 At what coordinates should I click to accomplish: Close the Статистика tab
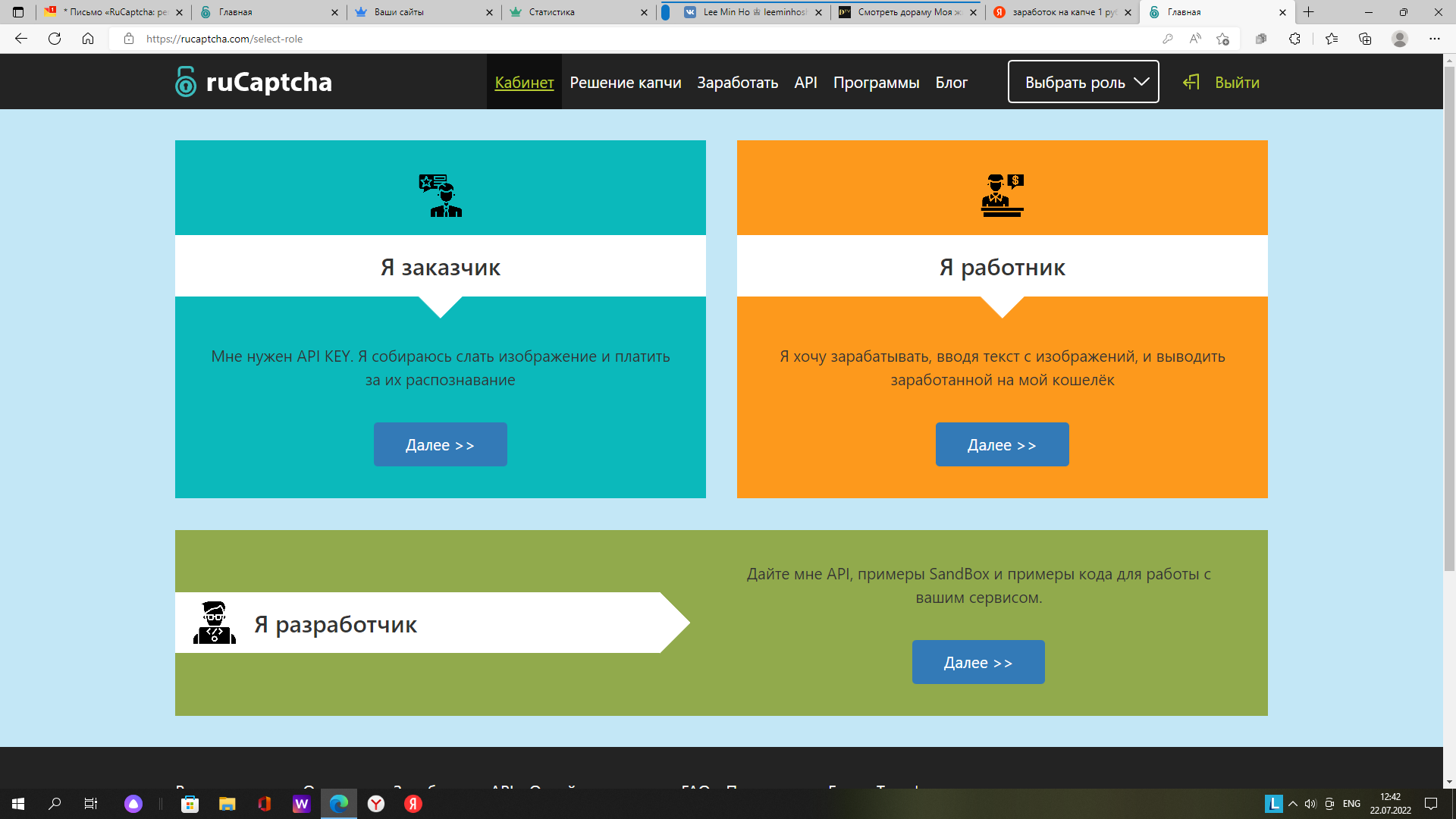(644, 12)
